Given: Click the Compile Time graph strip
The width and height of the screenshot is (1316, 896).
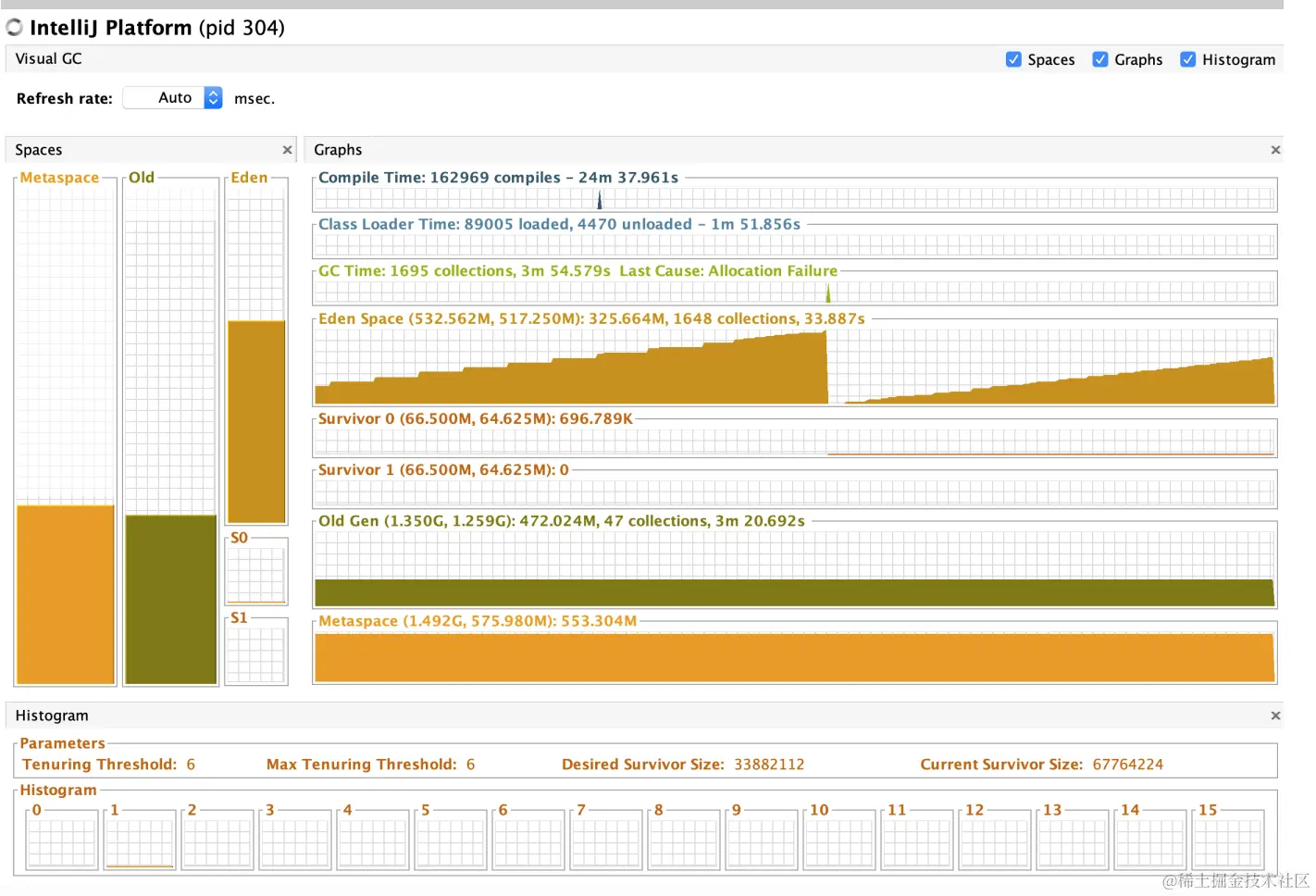Looking at the screenshot, I should click(x=795, y=198).
